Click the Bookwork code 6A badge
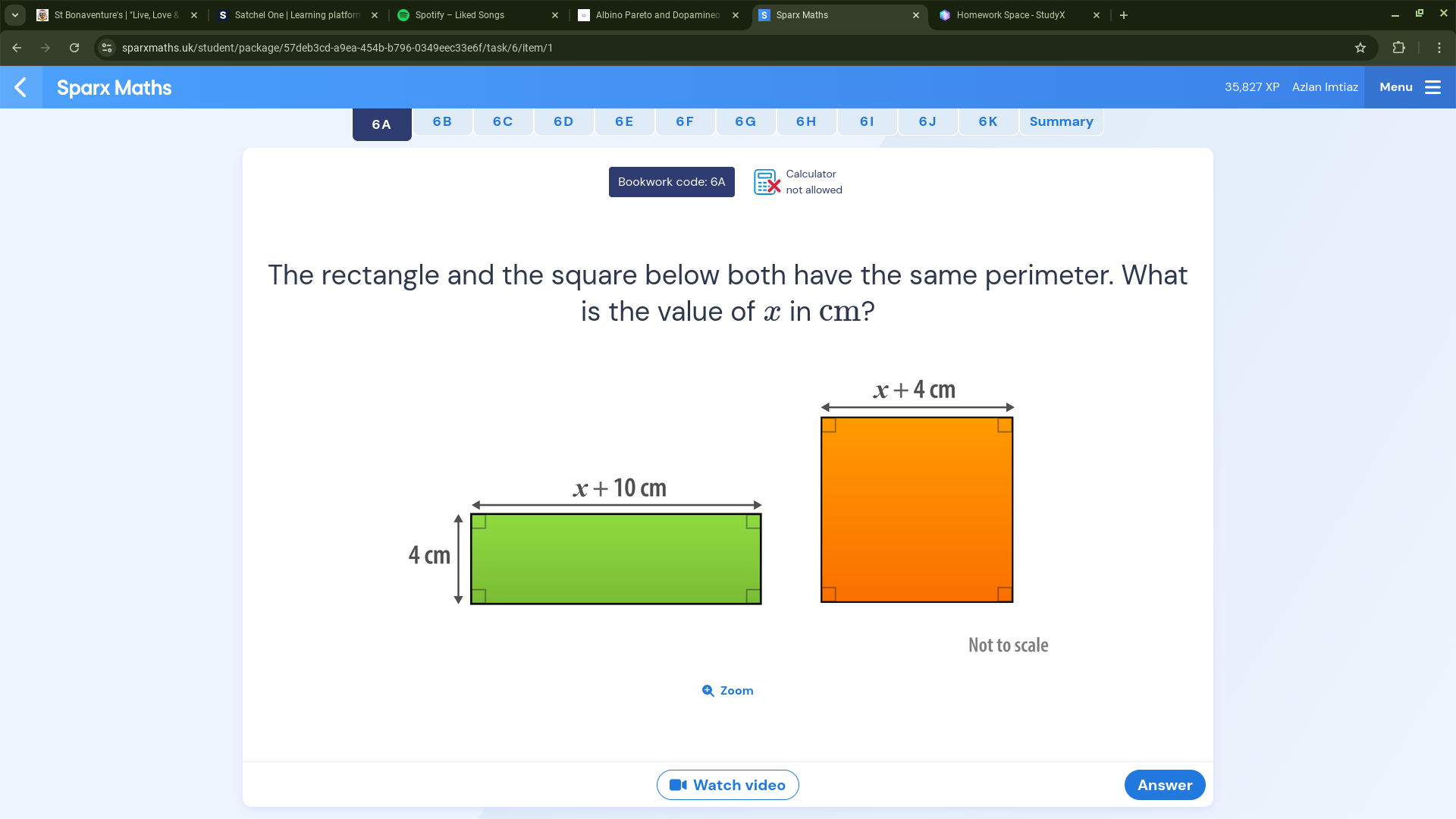This screenshot has height=819, width=1456. (x=672, y=182)
